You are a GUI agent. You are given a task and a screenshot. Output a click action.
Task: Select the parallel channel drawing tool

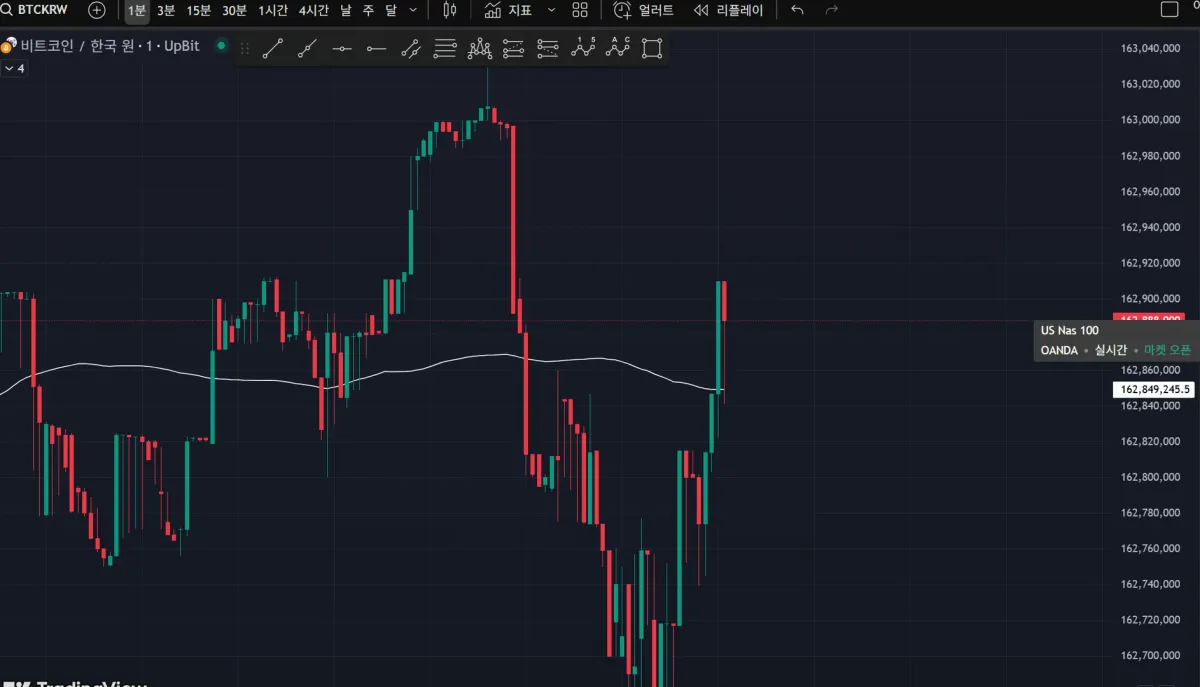point(411,48)
